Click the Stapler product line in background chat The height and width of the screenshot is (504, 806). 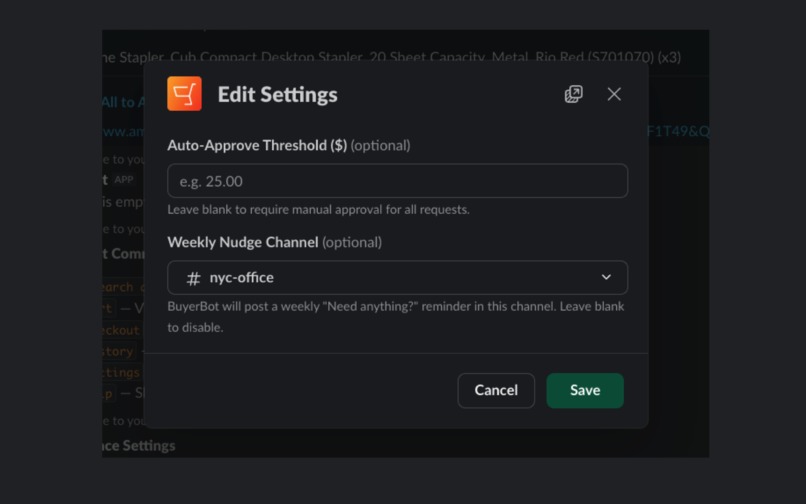point(392,57)
